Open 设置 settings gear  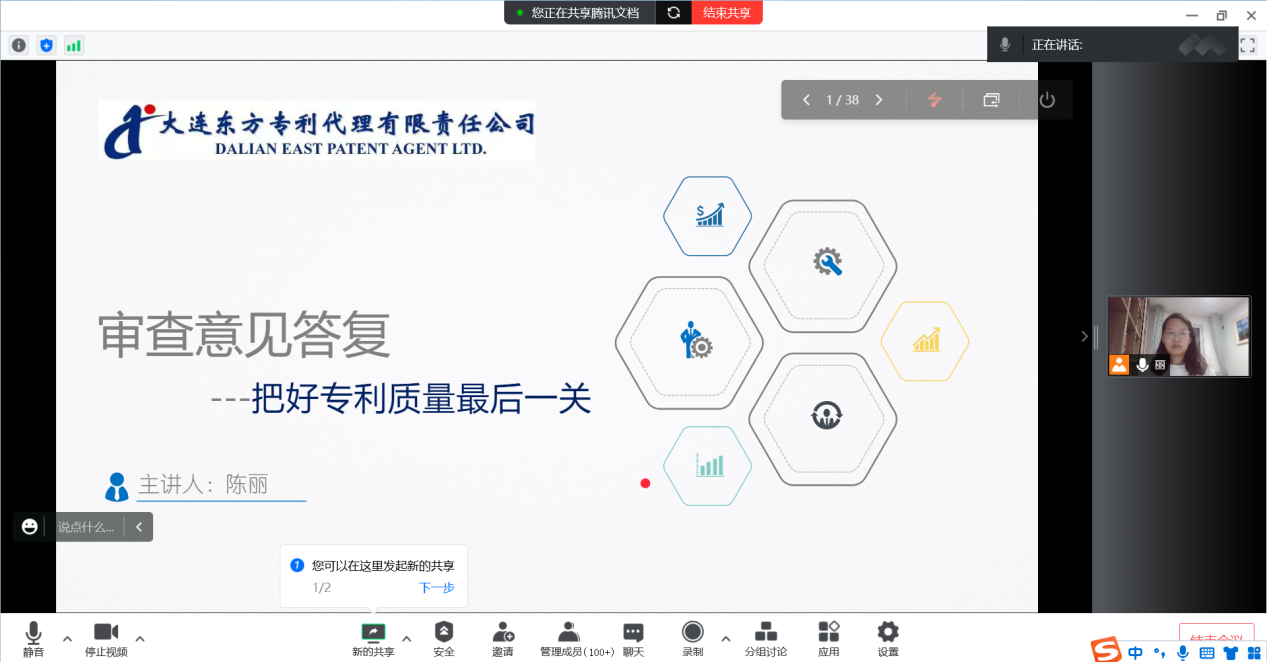[888, 637]
